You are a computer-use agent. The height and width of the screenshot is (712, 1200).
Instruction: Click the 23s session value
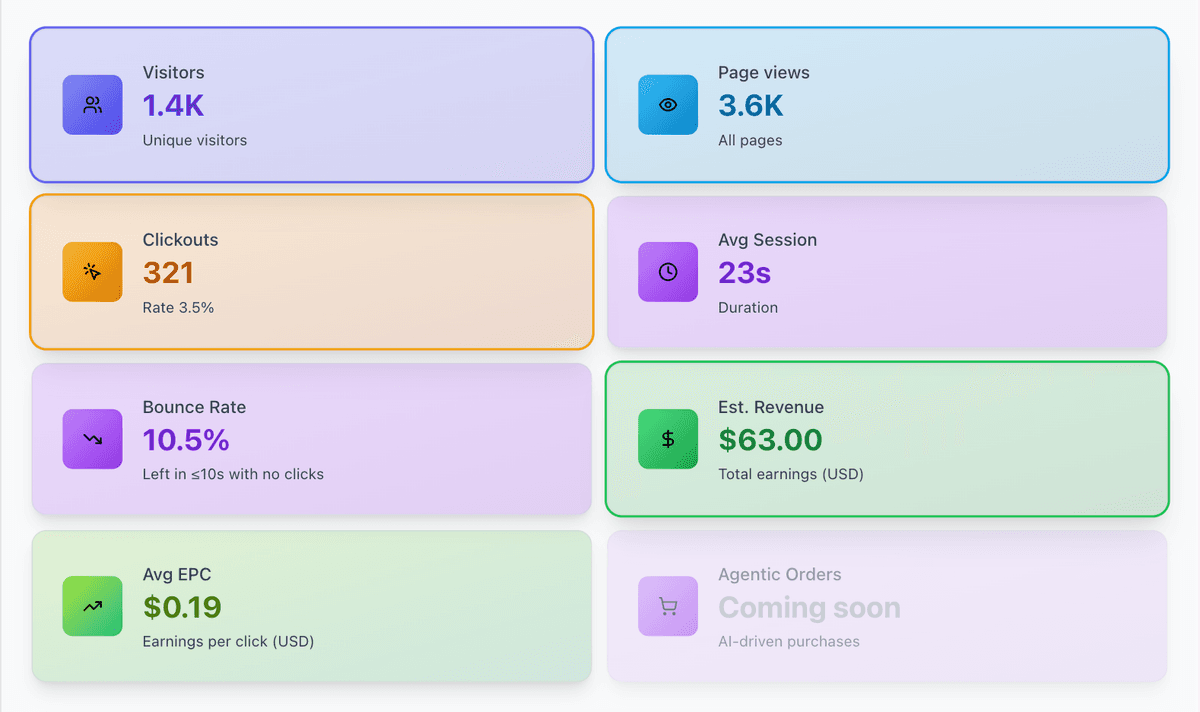(745, 272)
